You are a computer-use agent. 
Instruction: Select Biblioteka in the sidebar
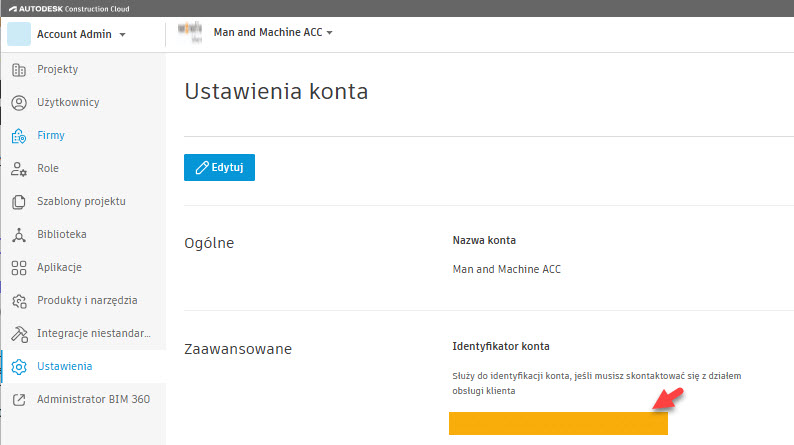[62, 235]
